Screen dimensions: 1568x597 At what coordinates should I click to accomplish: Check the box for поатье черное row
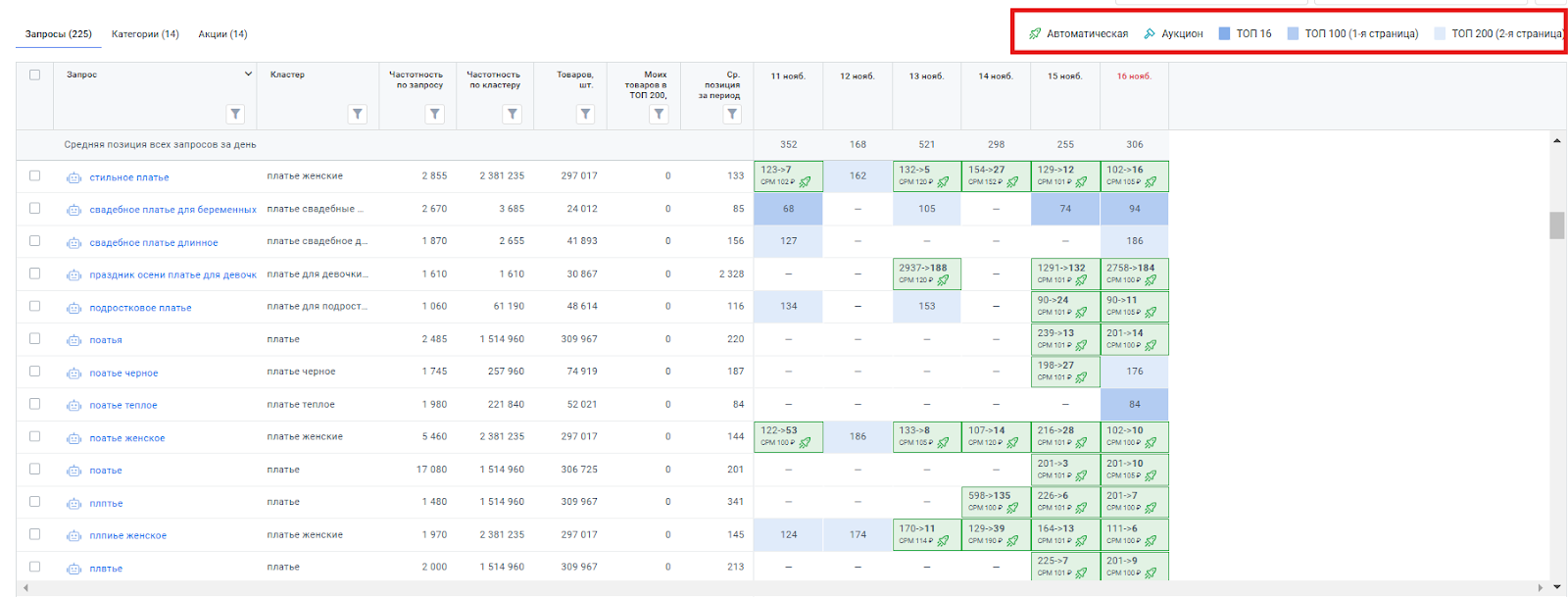tap(35, 371)
